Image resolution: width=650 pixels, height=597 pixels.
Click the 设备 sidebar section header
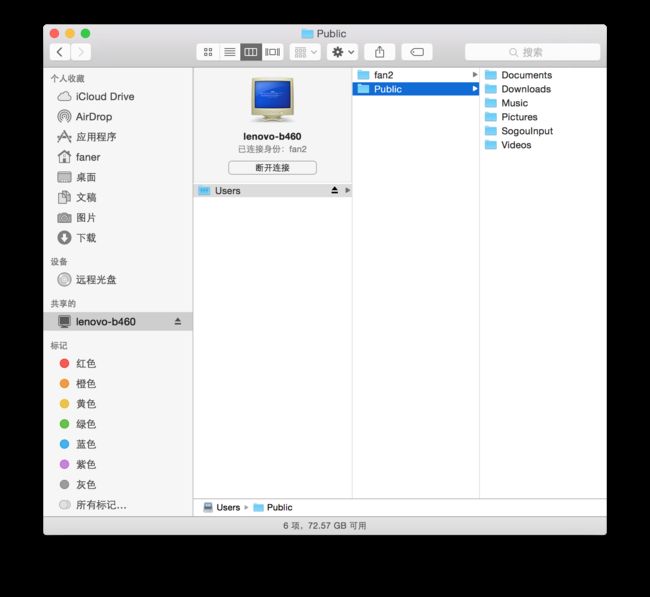pyautogui.click(x=59, y=262)
